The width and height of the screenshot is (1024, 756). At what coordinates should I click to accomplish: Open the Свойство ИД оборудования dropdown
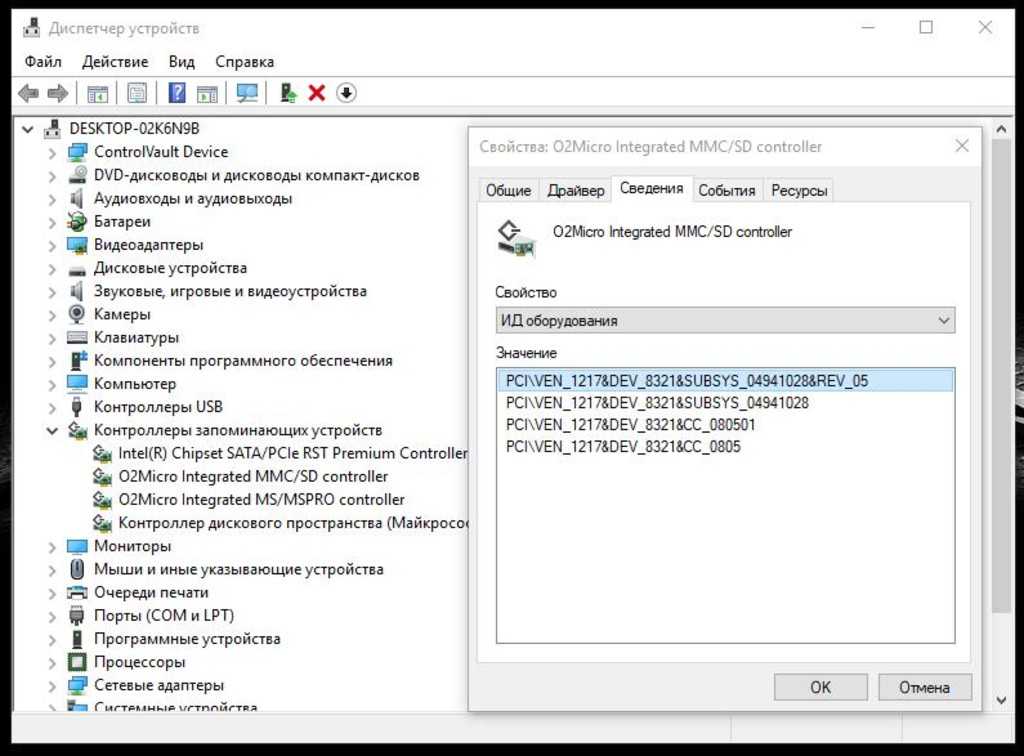tap(725, 321)
